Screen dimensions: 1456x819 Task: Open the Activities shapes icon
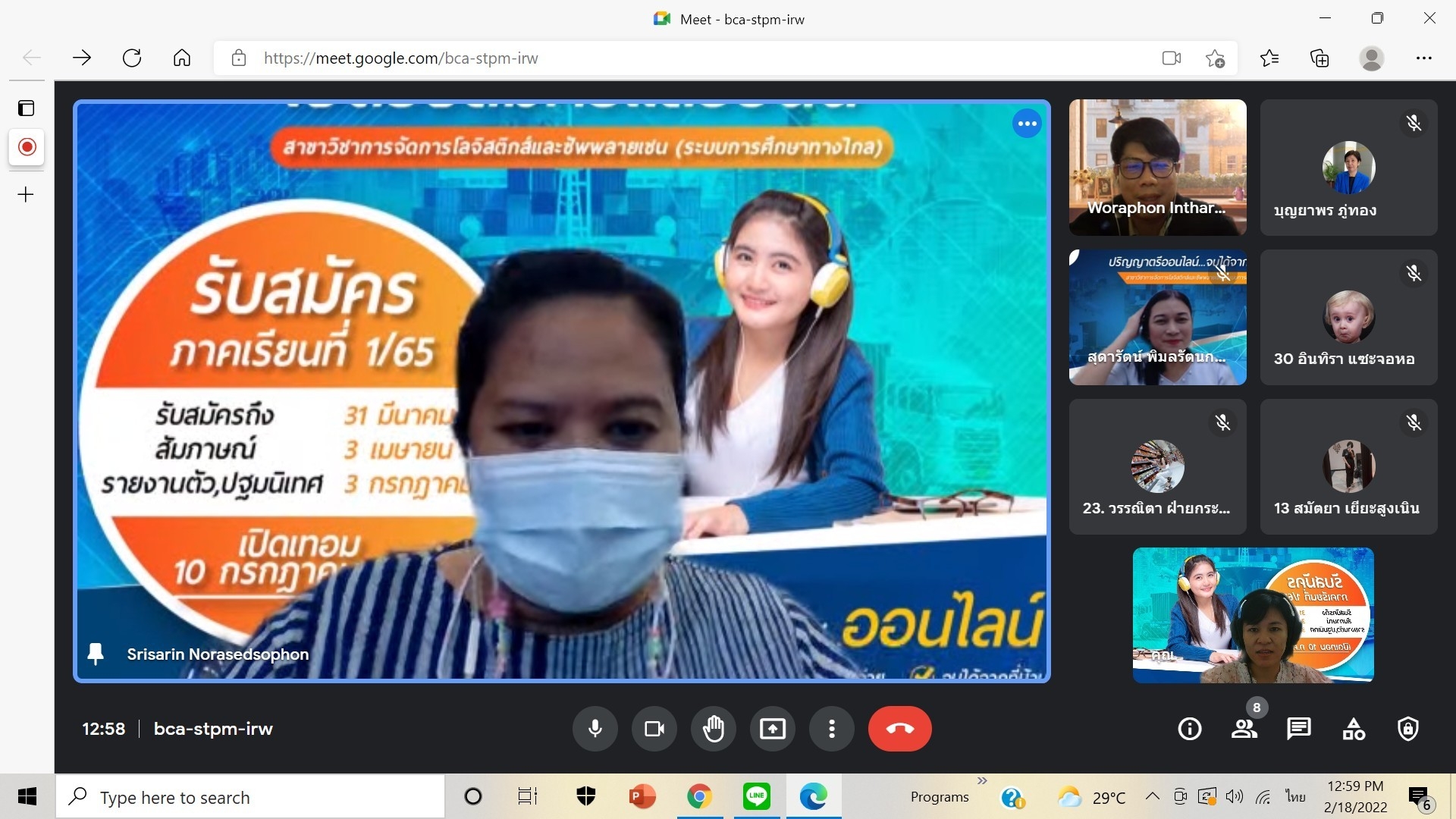pyautogui.click(x=1354, y=729)
